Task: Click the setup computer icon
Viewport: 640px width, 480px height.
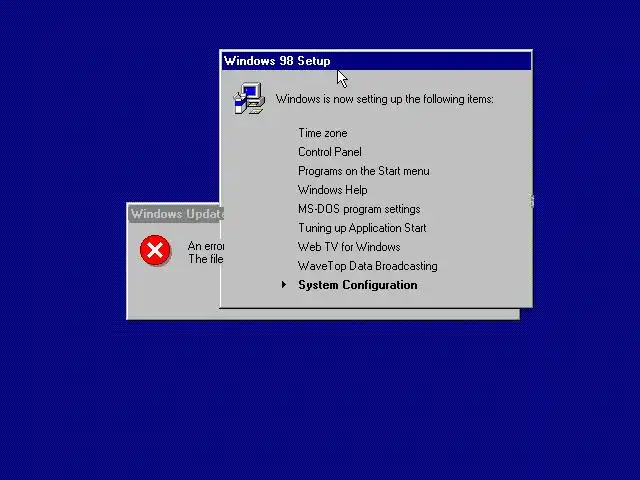Action: click(x=249, y=98)
